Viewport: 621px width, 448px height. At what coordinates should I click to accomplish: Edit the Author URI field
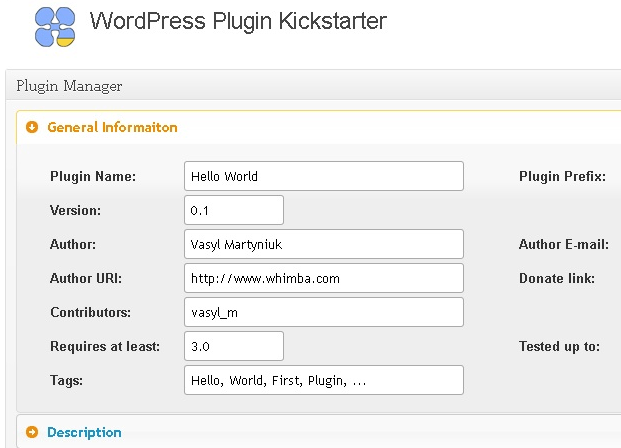point(324,278)
